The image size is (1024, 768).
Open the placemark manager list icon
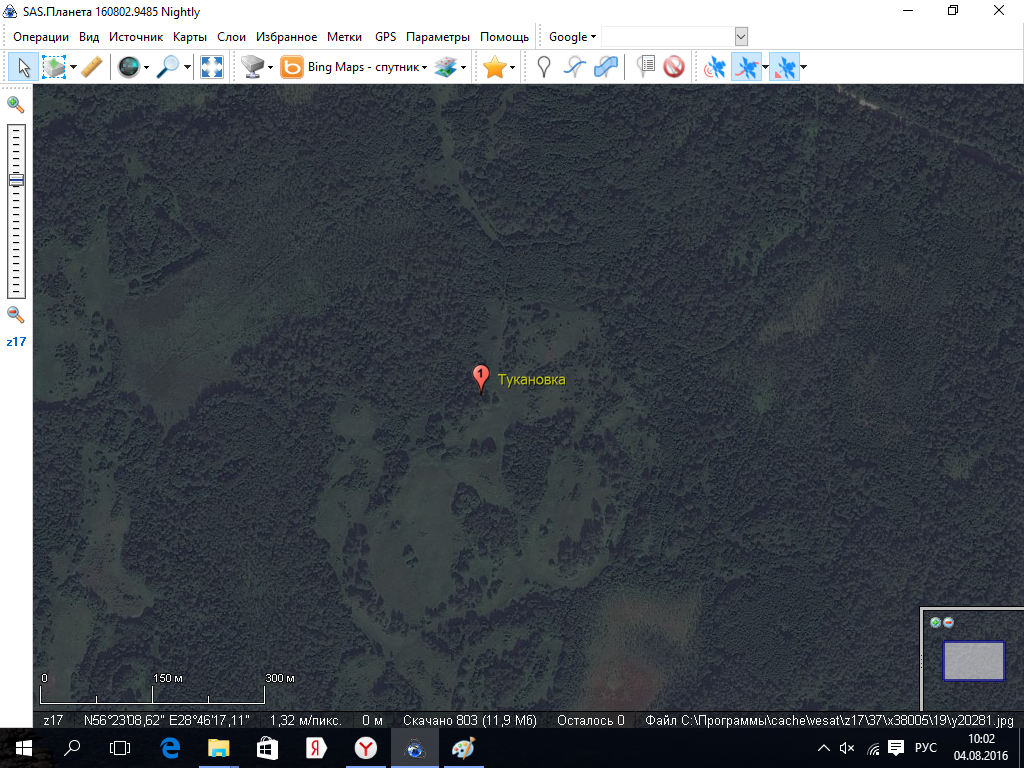(x=645, y=67)
